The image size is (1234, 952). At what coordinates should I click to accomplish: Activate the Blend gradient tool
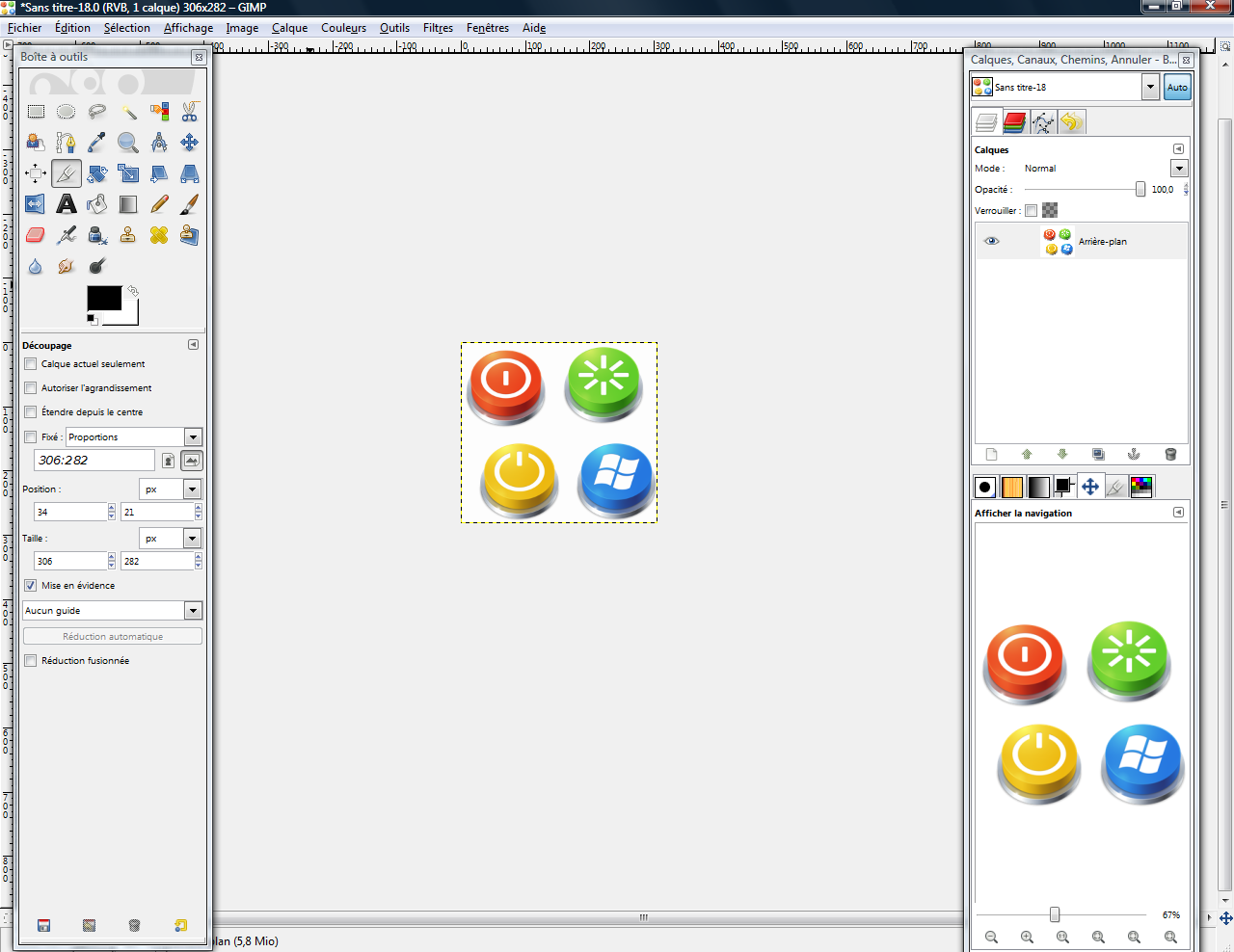pyautogui.click(x=127, y=204)
